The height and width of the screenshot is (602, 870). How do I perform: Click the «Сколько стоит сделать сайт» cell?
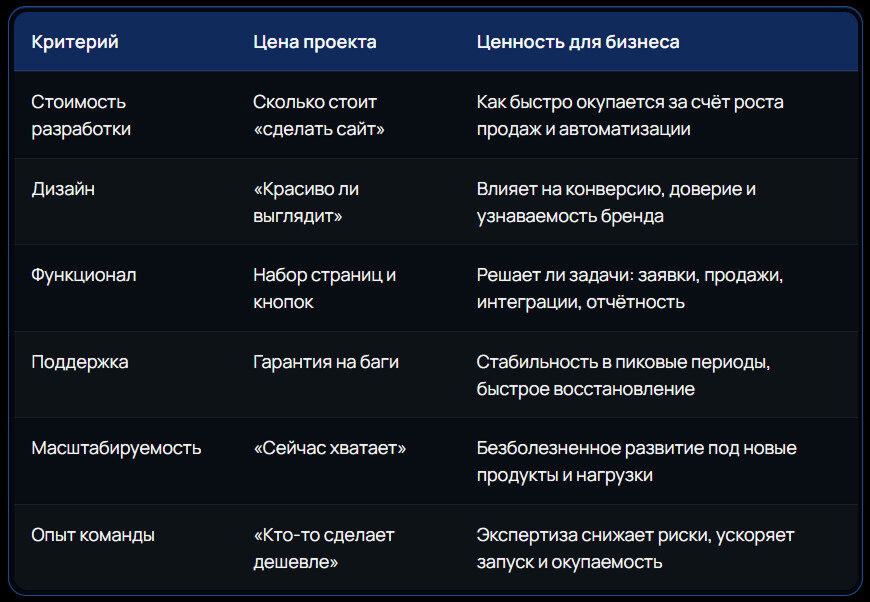click(319, 115)
